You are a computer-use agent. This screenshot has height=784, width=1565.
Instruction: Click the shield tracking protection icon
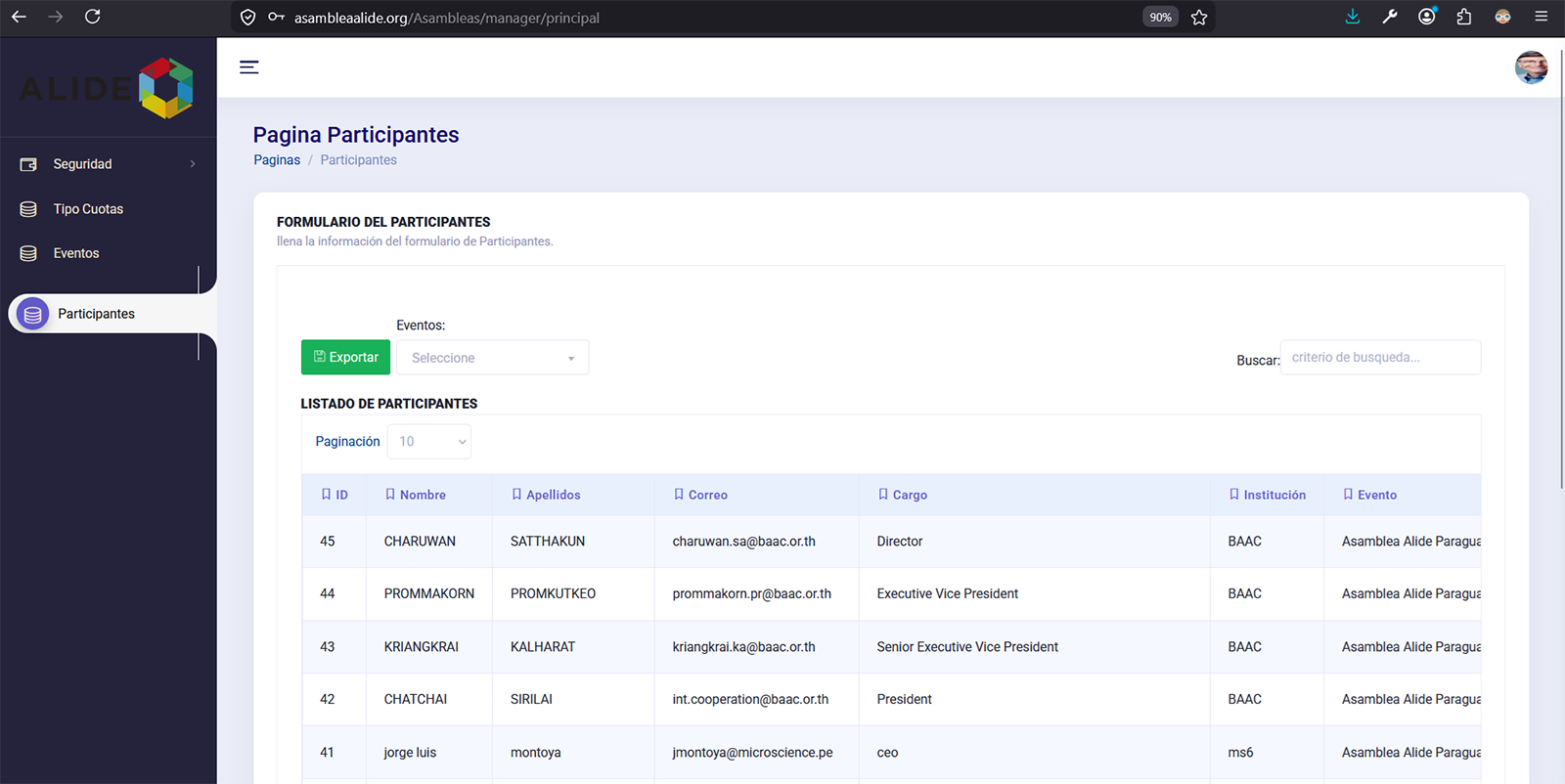248,18
